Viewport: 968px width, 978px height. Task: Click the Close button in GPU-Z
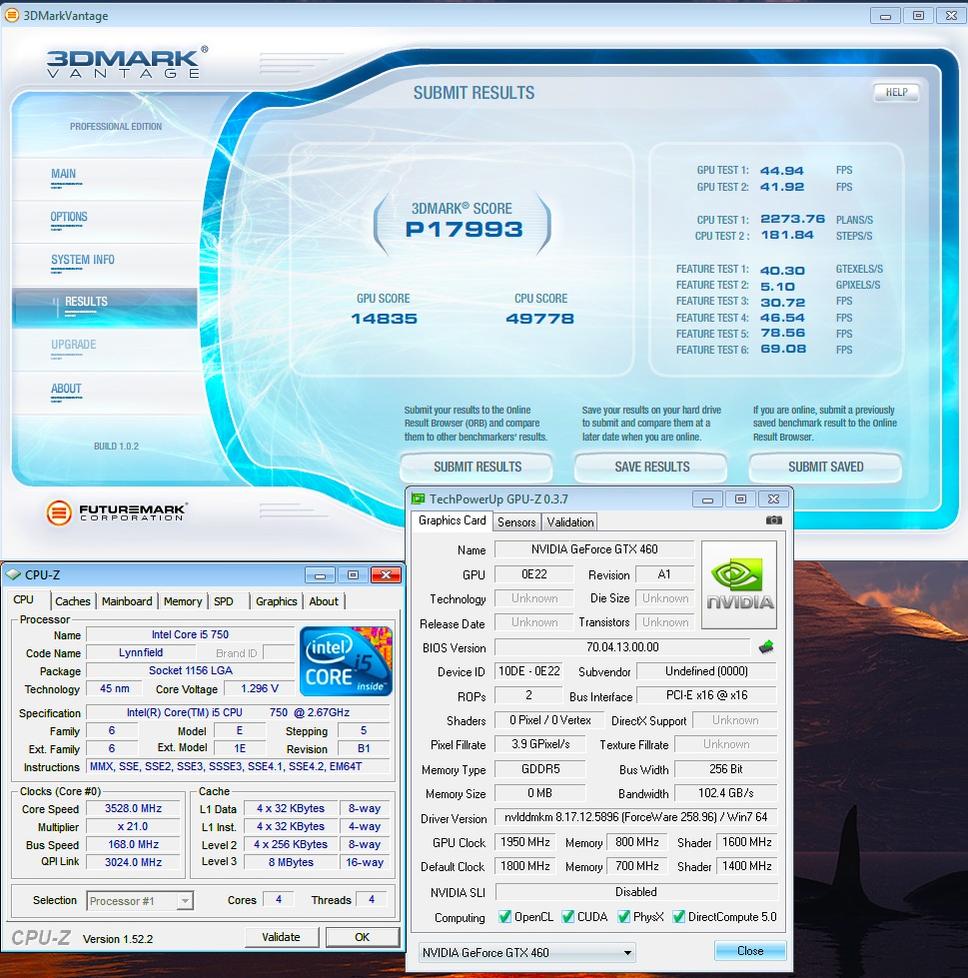(750, 951)
